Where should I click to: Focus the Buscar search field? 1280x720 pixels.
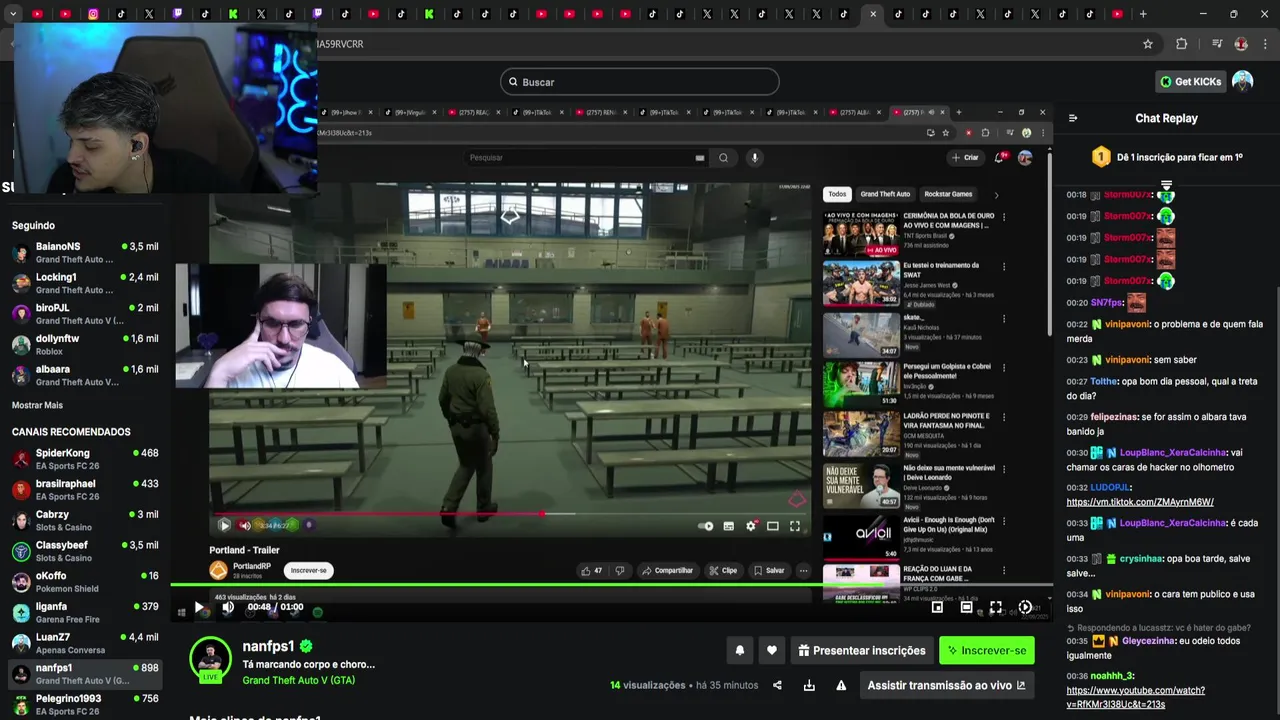point(640,82)
